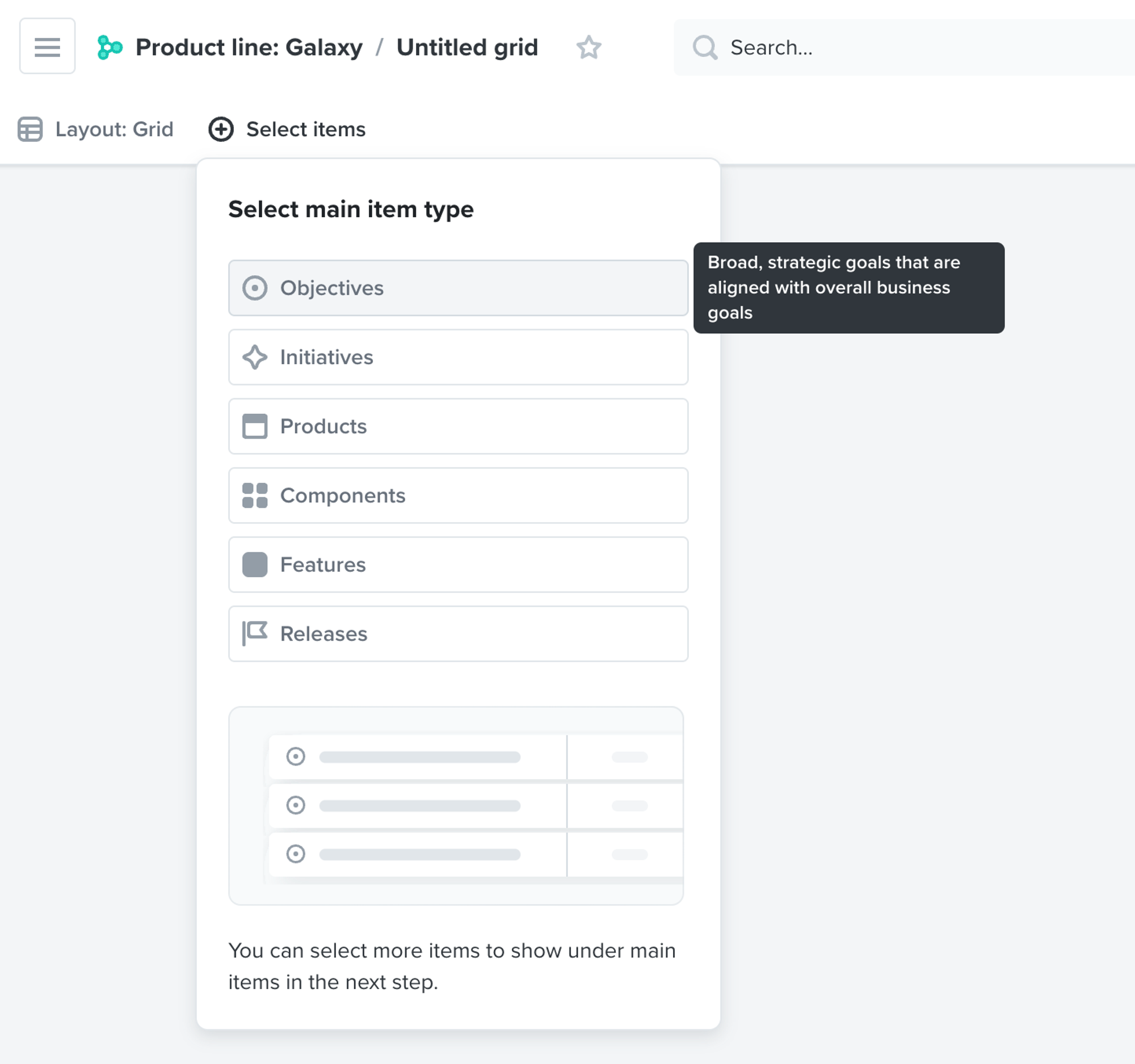The height and width of the screenshot is (1064, 1135).
Task: Select Objectives as the main item type
Action: pyautogui.click(x=457, y=288)
